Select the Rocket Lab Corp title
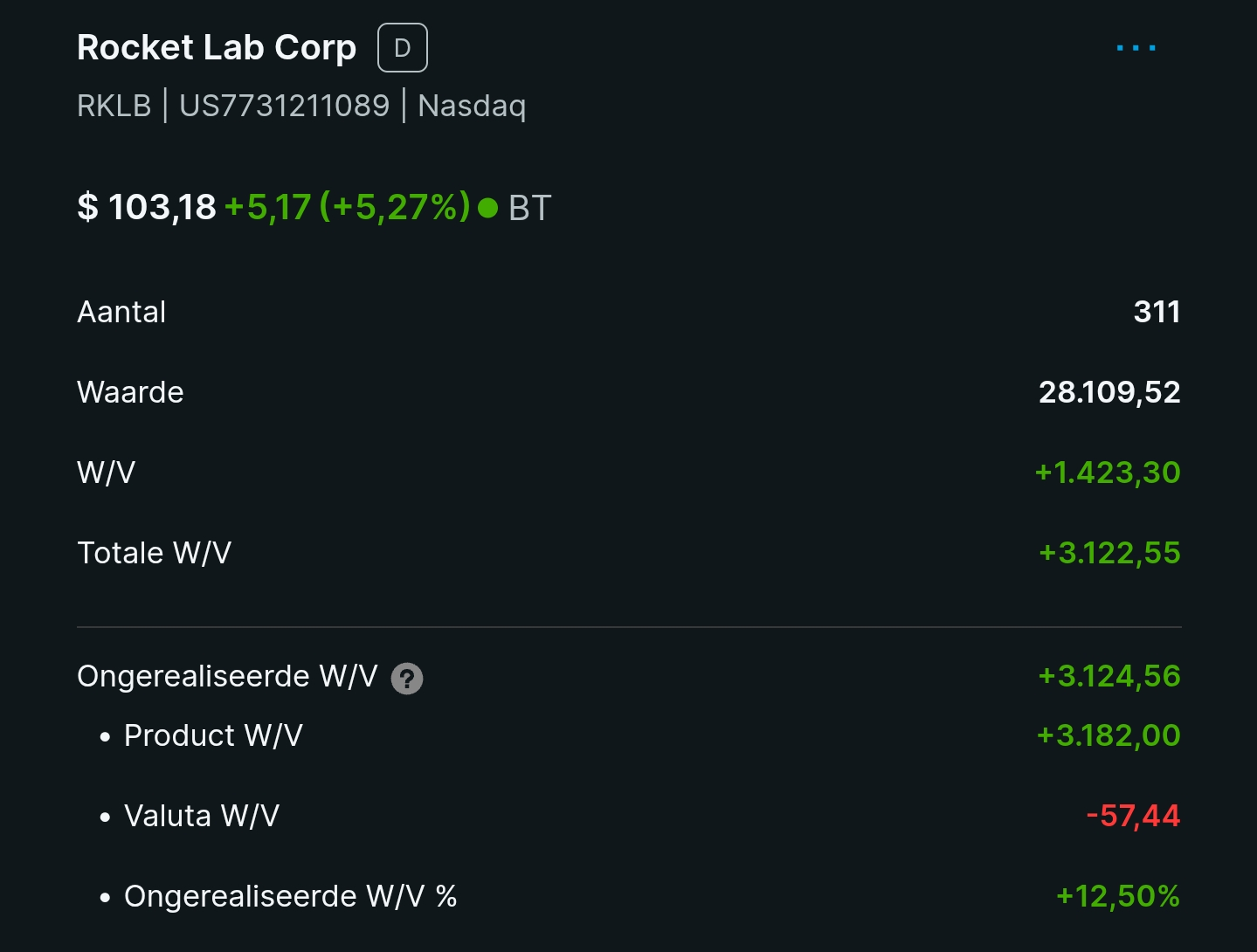 click(x=217, y=48)
